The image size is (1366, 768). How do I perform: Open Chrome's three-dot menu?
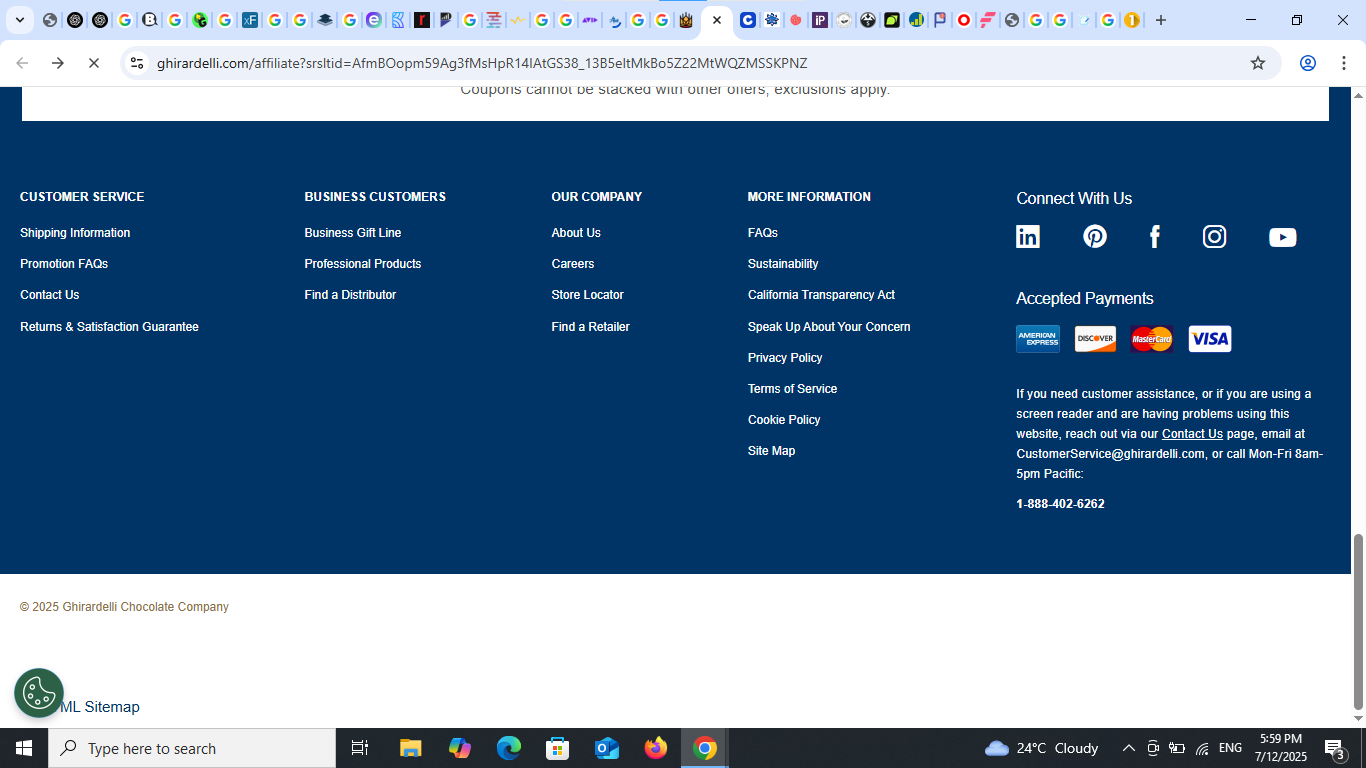tap(1344, 63)
